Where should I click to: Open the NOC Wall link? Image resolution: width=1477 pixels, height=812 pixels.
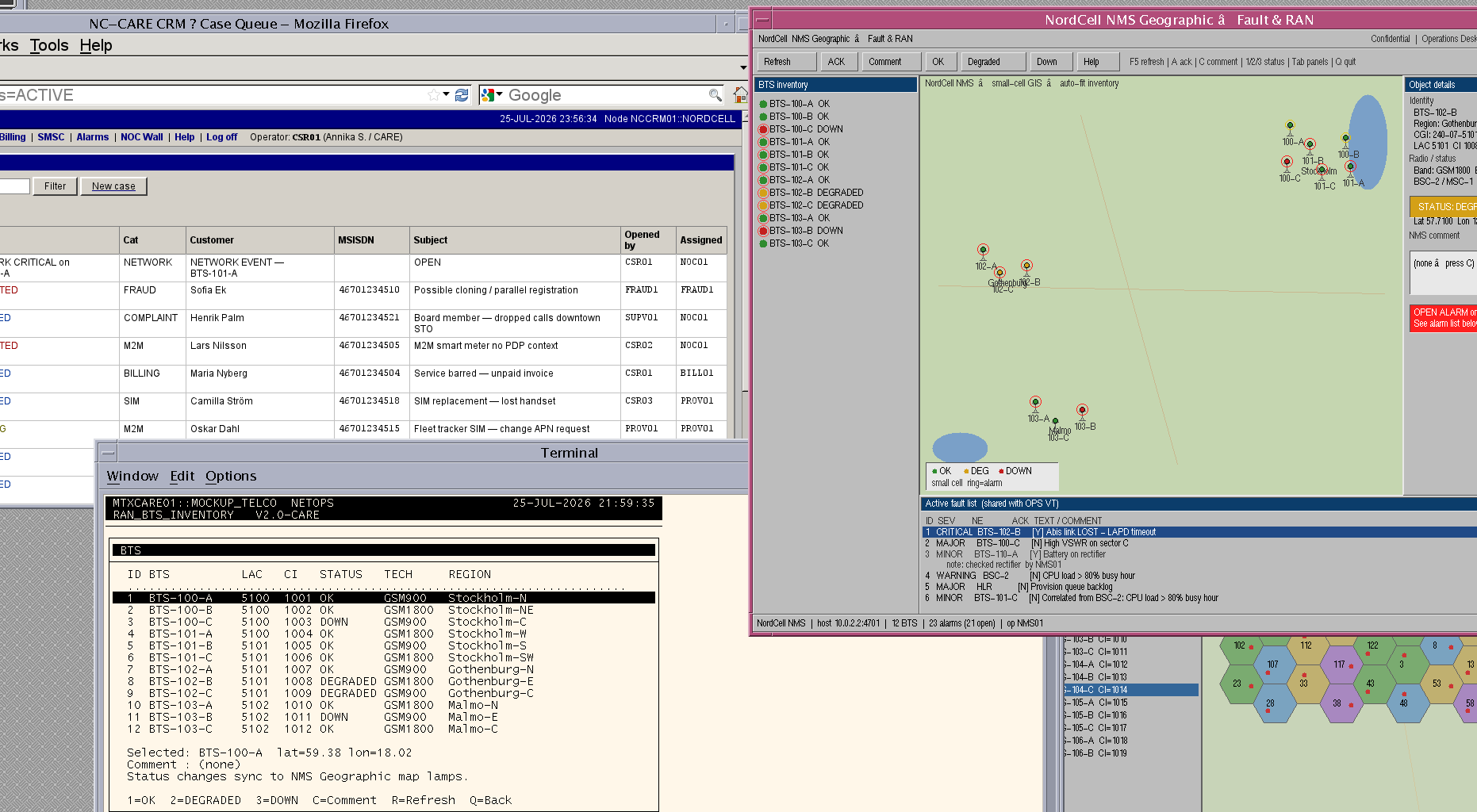142,137
